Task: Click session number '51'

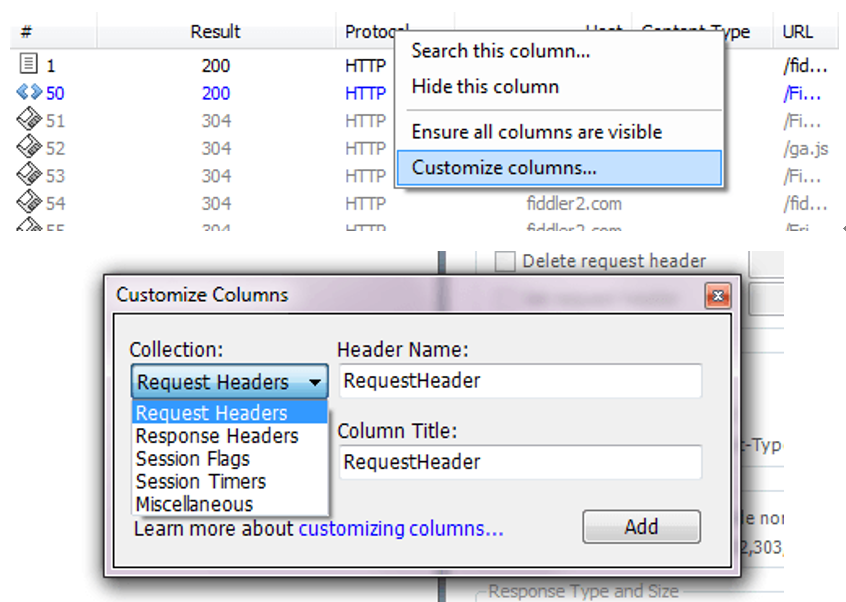Action: (55, 121)
